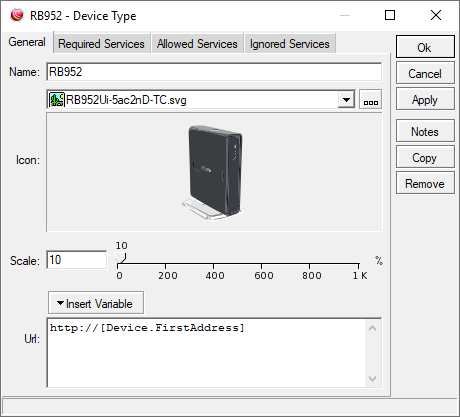Image resolution: width=460 pixels, height=417 pixels.
Task: Click the '600' slider tick label
Action: coord(264,275)
